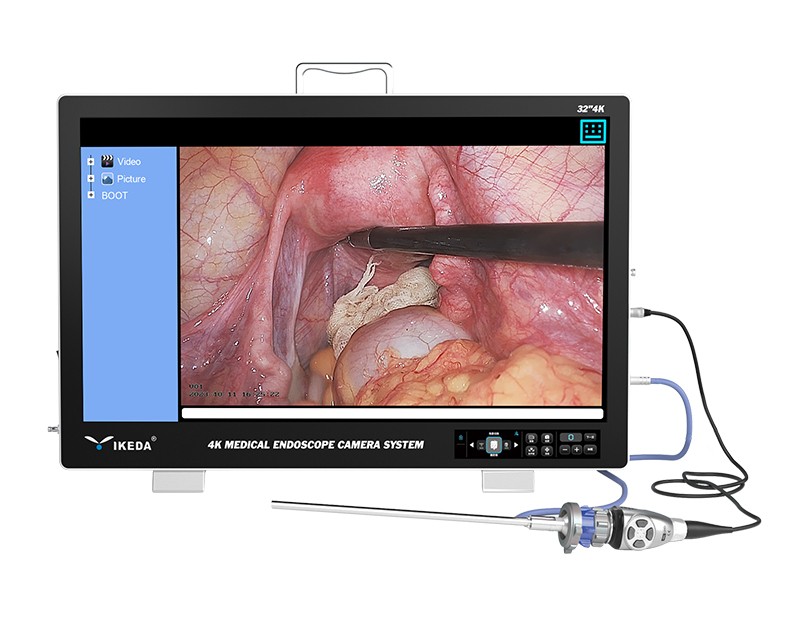Click the Picture landscape icon

107,179
